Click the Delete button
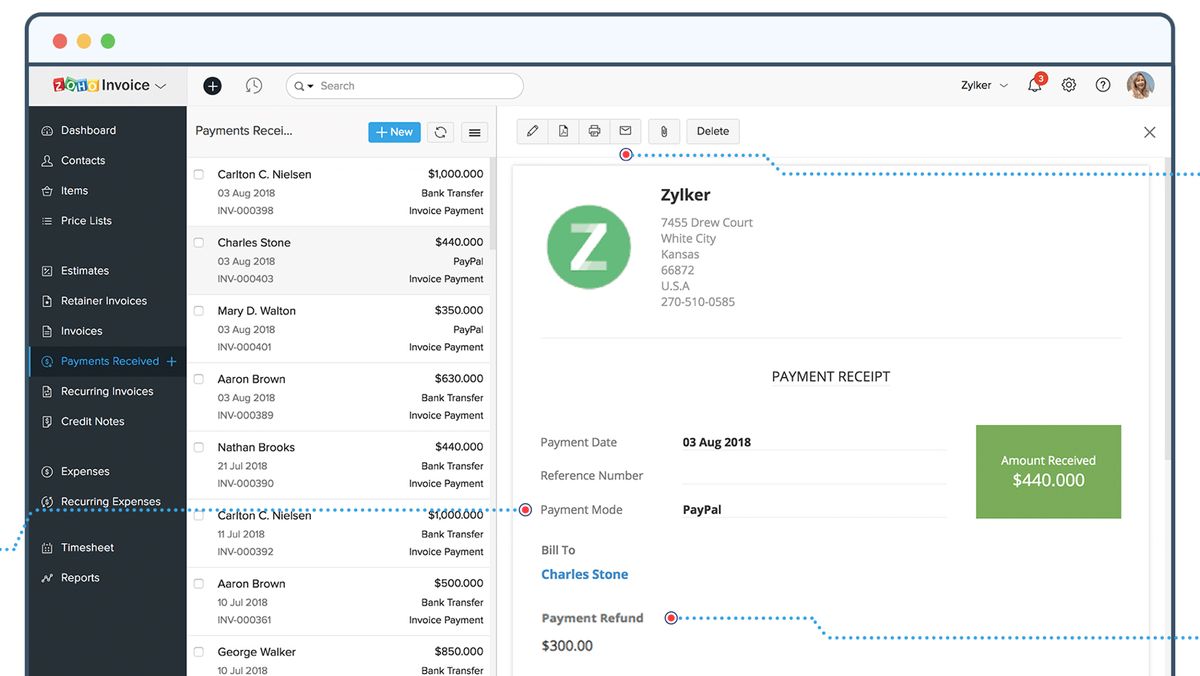 pos(713,131)
